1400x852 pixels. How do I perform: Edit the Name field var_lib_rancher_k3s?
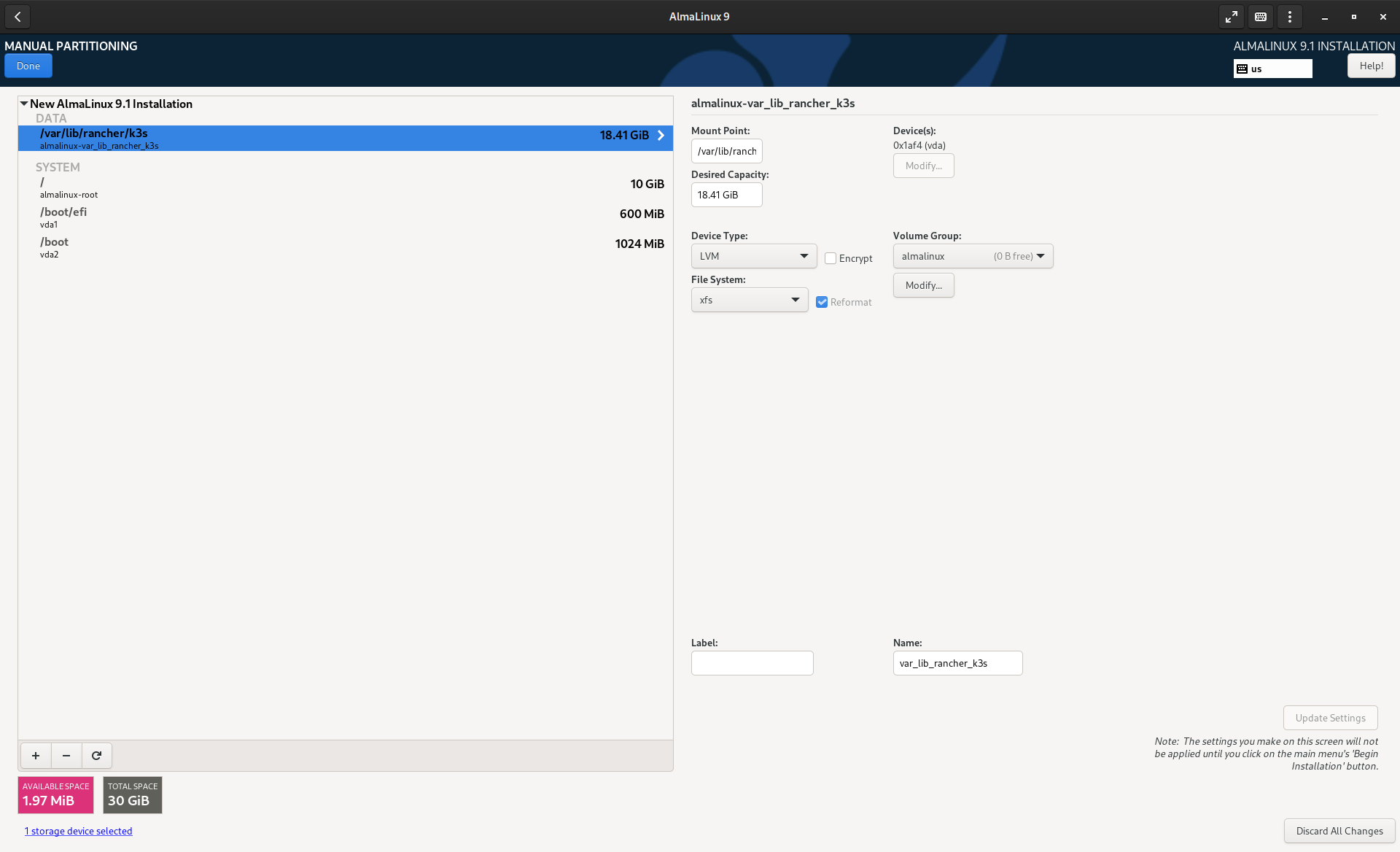click(957, 663)
